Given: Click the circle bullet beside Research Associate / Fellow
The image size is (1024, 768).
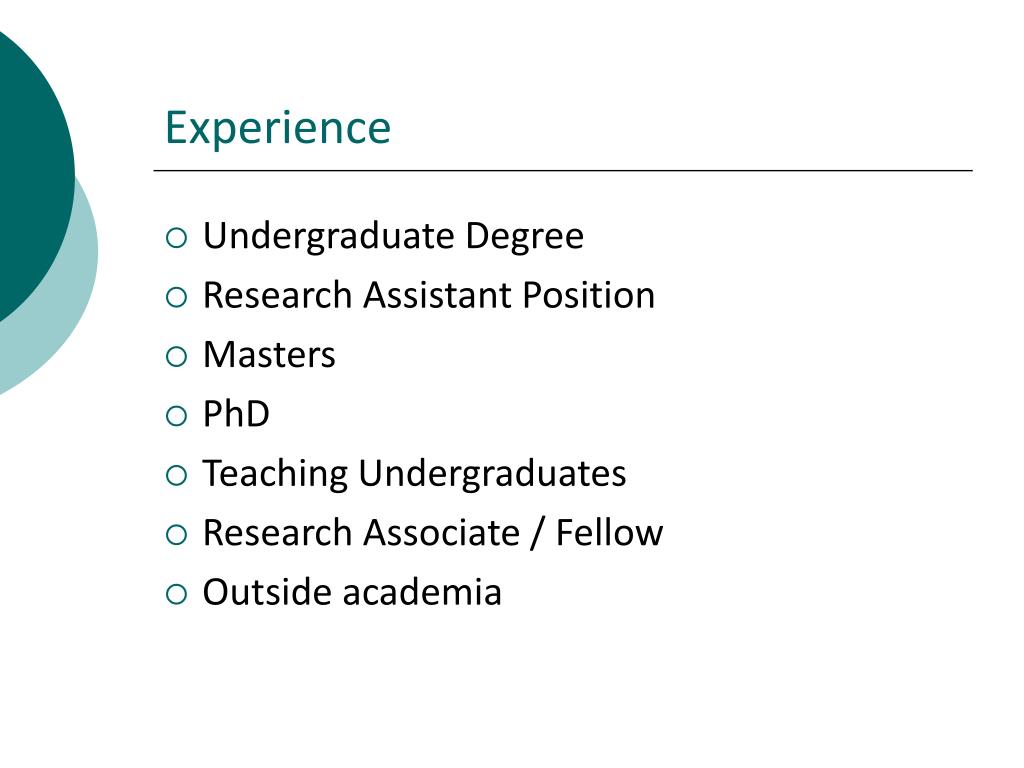Looking at the screenshot, I should click(176, 536).
